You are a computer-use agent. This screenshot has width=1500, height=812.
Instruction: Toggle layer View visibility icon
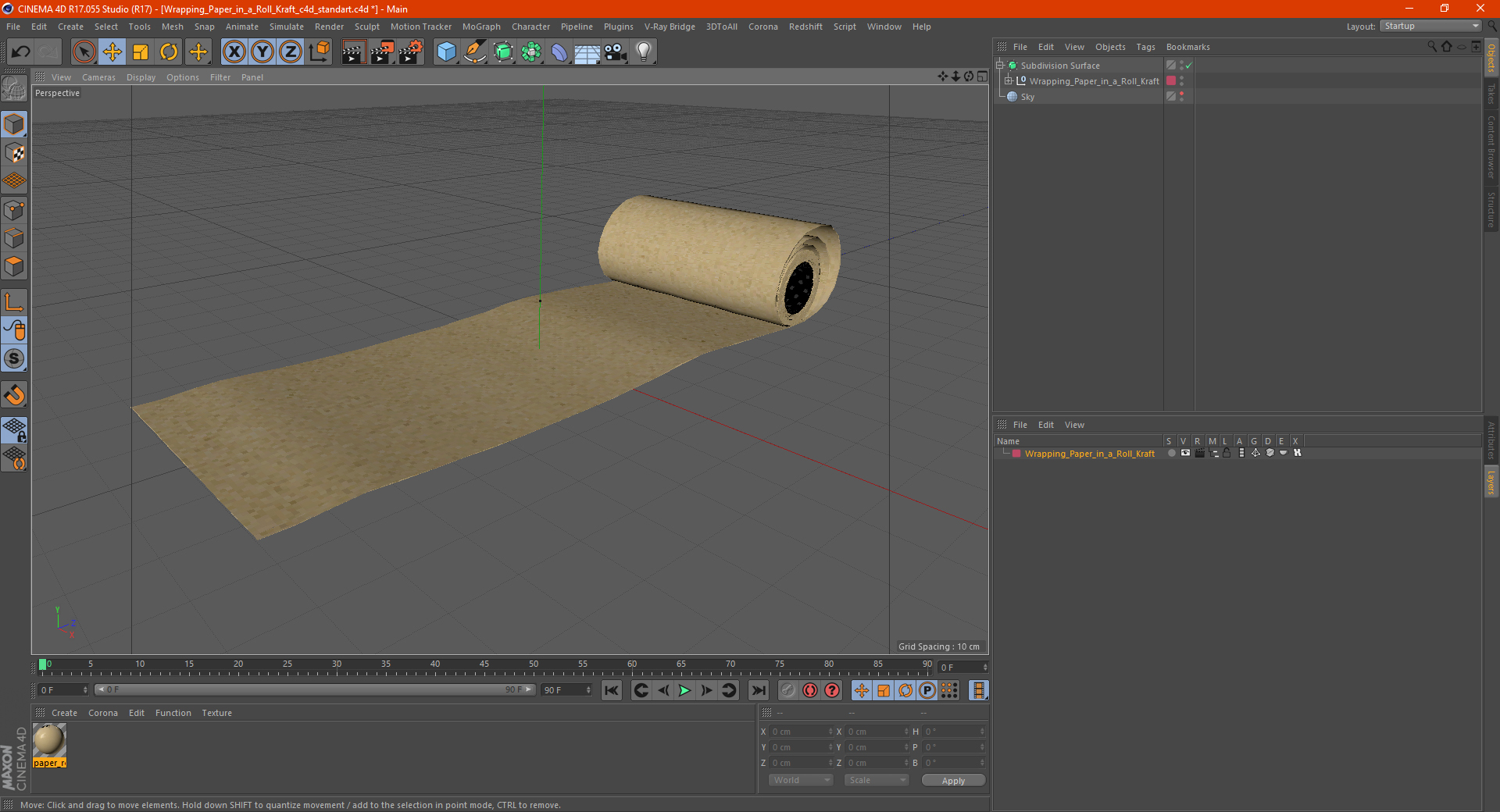pyautogui.click(x=1185, y=453)
